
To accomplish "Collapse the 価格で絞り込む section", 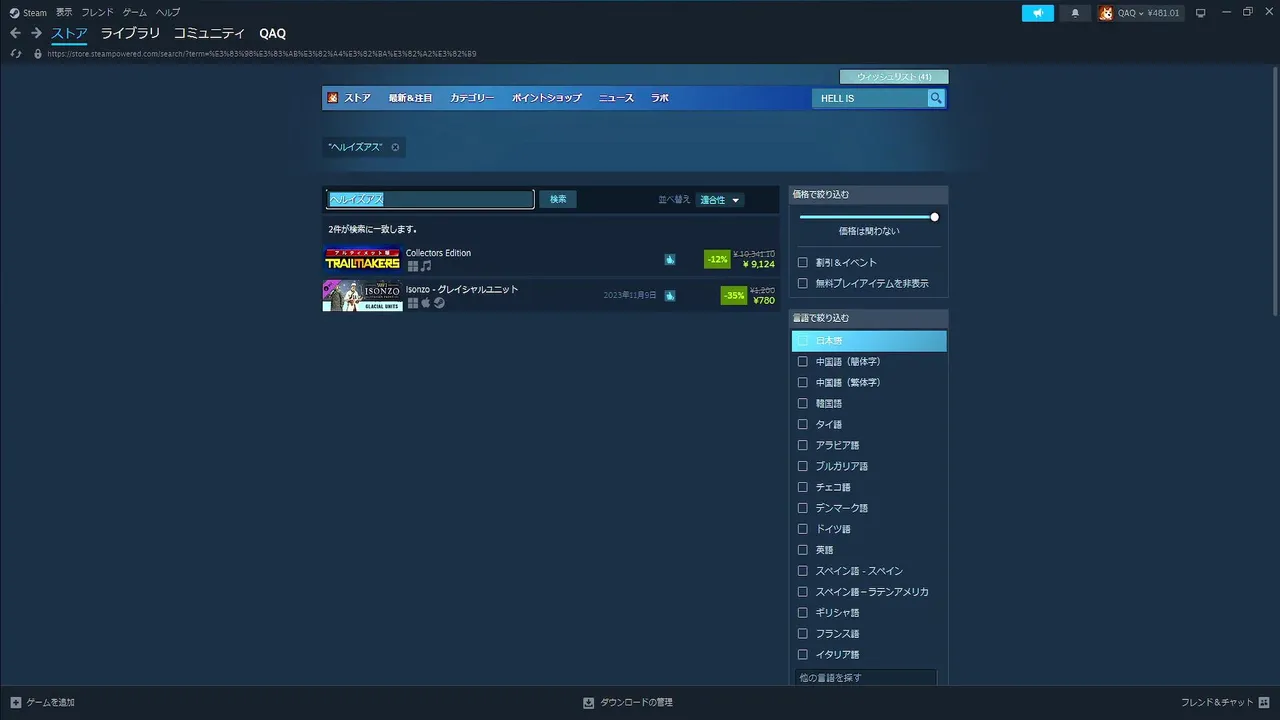I will coord(868,194).
